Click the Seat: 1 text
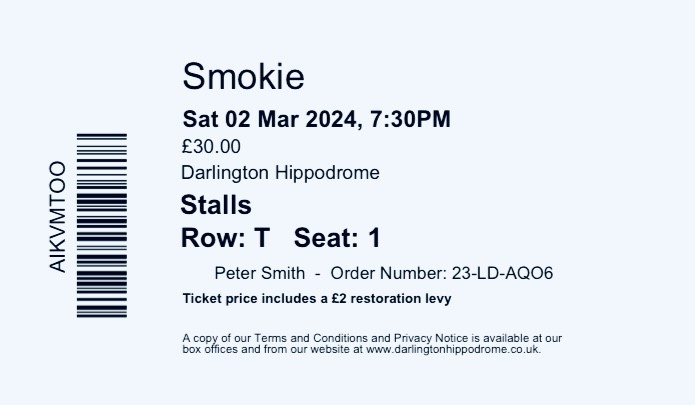The width and height of the screenshot is (695, 405). 337,239
